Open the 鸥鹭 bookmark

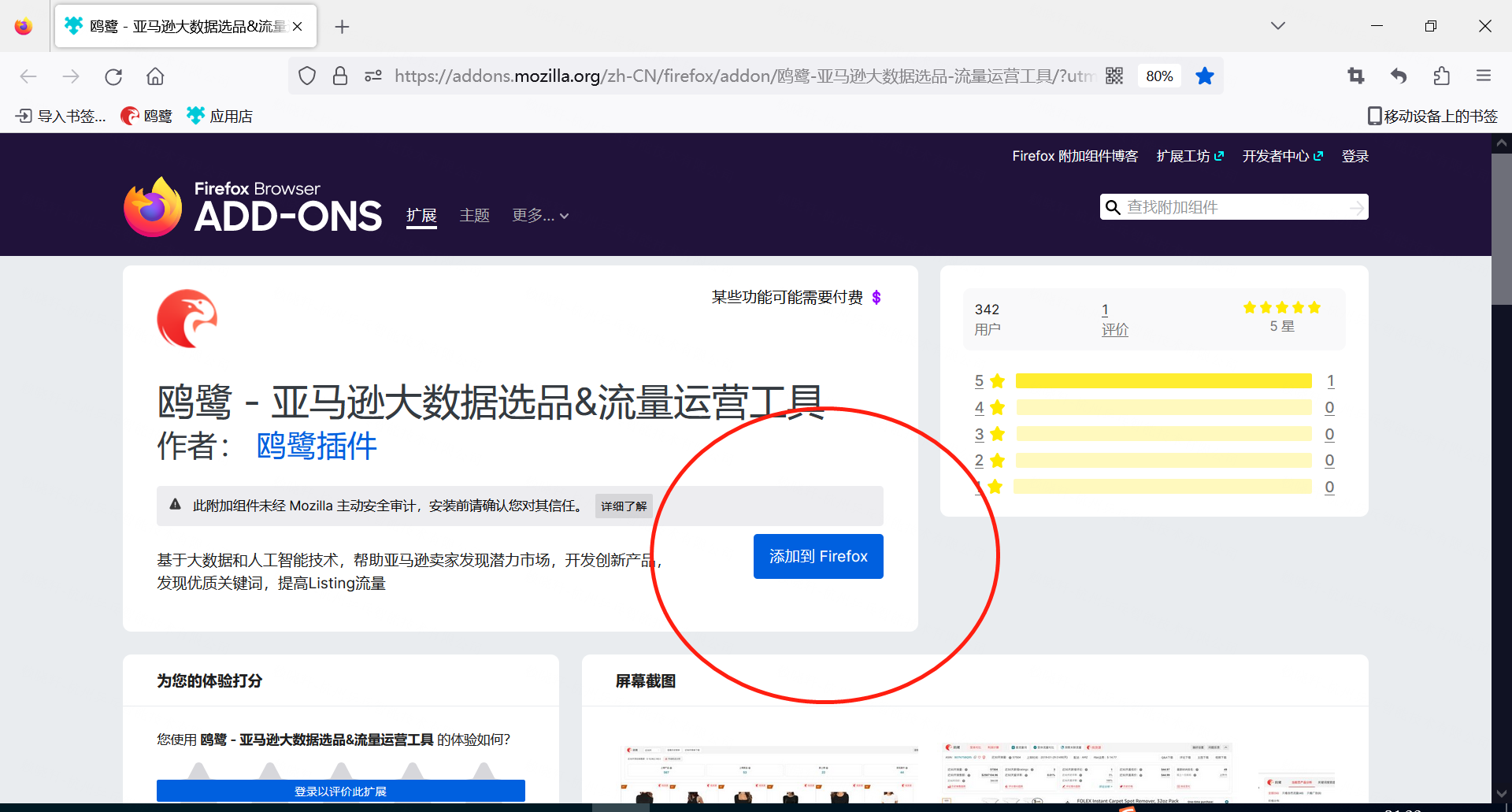tap(146, 117)
